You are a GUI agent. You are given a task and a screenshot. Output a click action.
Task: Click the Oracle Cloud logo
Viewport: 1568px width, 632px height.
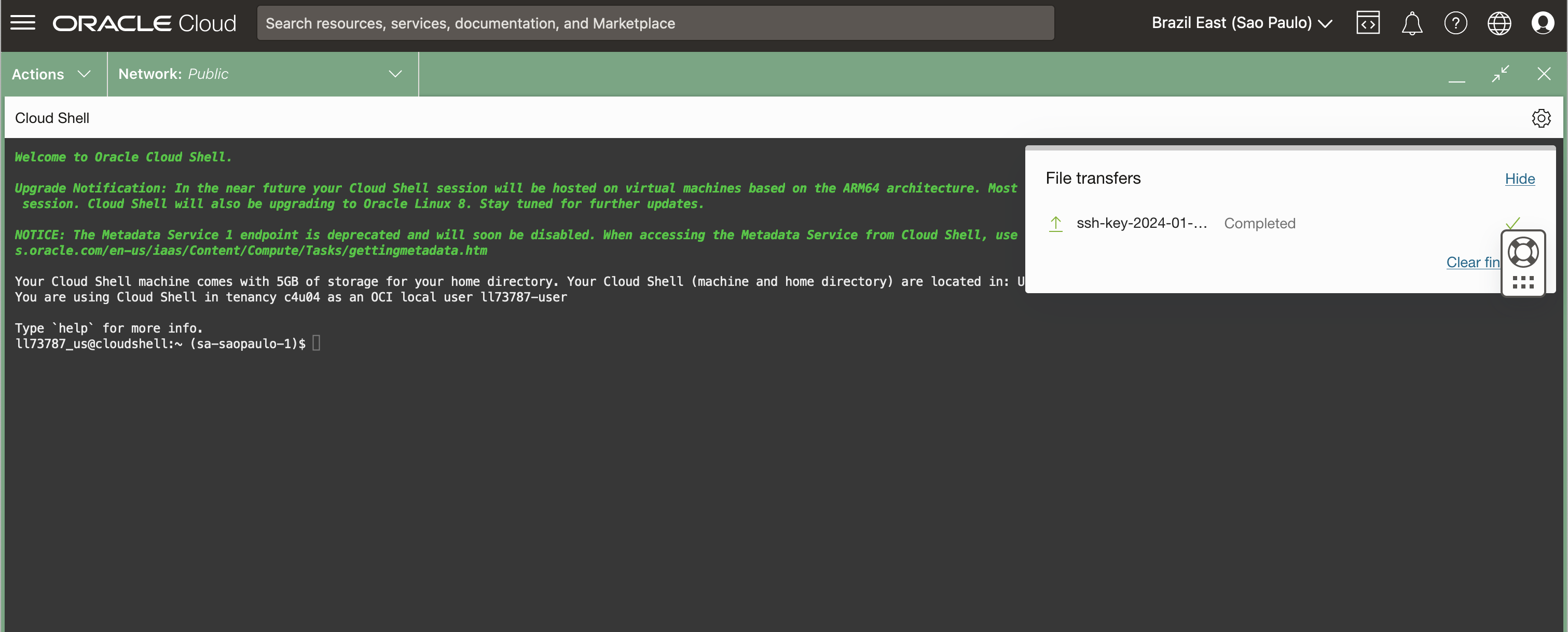pyautogui.click(x=144, y=23)
